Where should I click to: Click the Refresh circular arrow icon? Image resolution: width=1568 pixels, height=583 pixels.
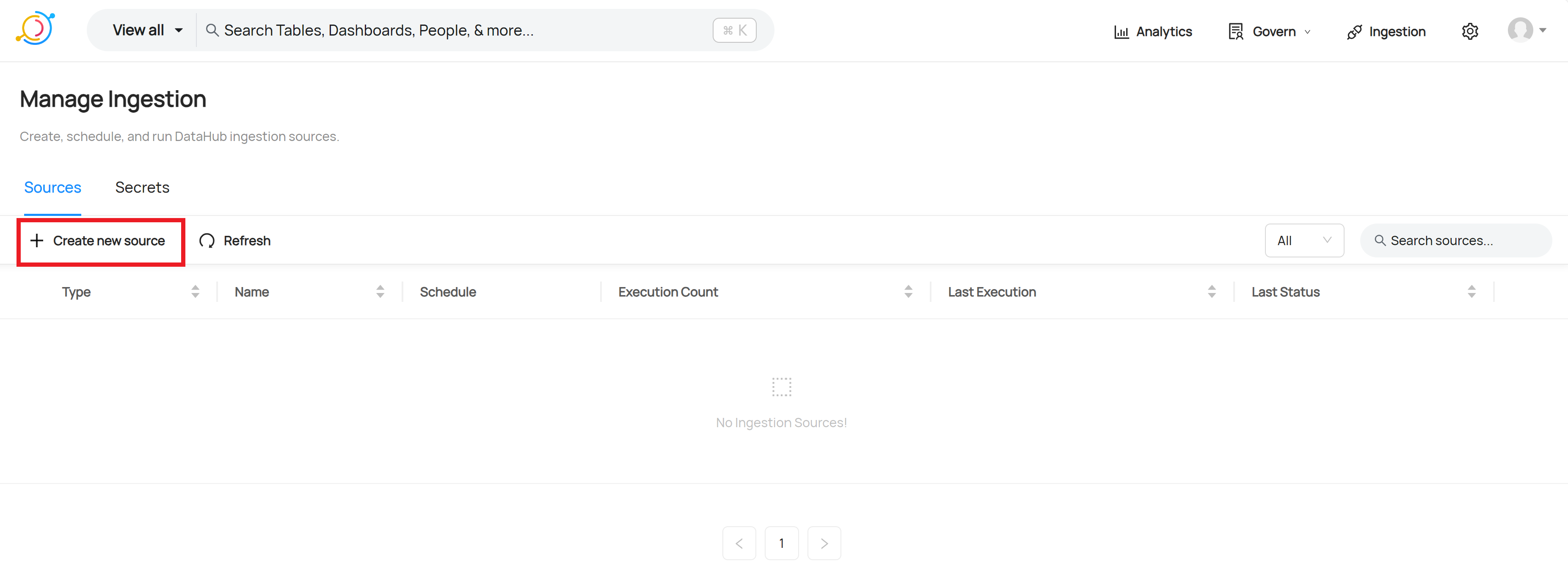pyautogui.click(x=207, y=240)
